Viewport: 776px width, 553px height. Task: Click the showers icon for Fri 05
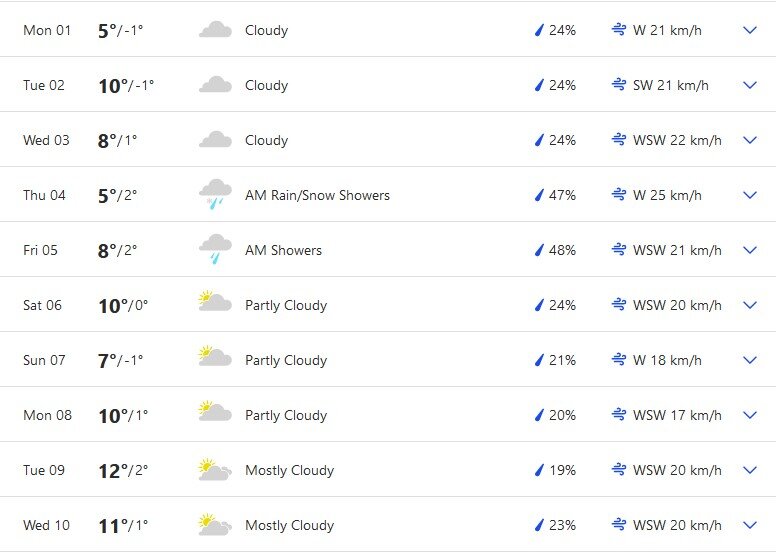coord(215,250)
